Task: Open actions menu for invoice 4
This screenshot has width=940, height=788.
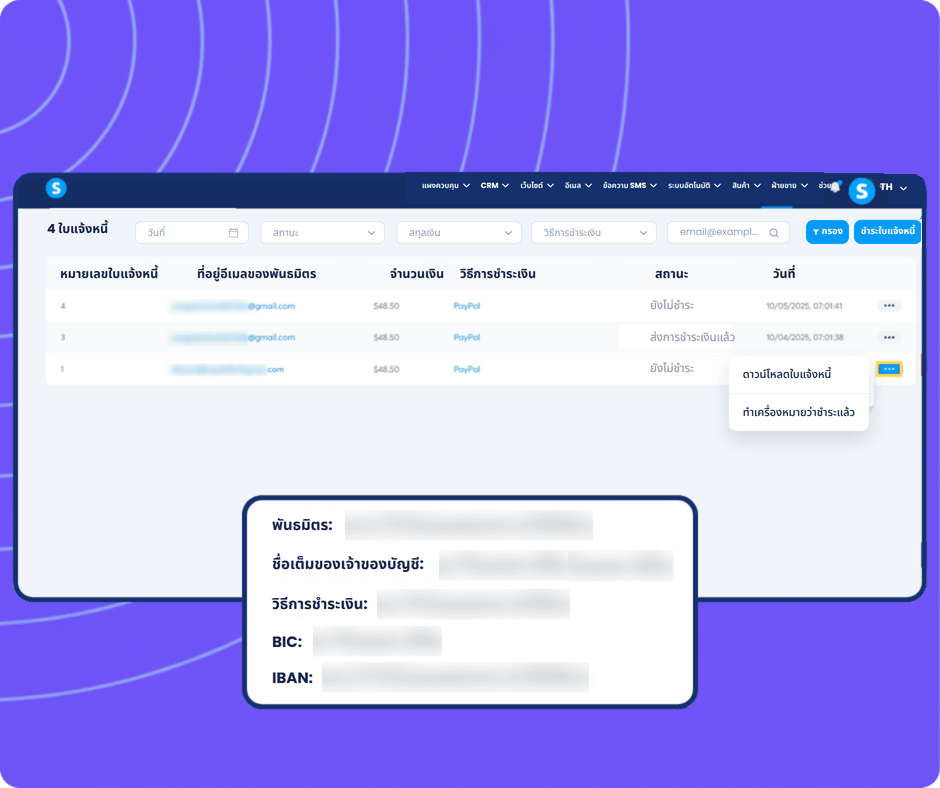Action: click(x=889, y=306)
